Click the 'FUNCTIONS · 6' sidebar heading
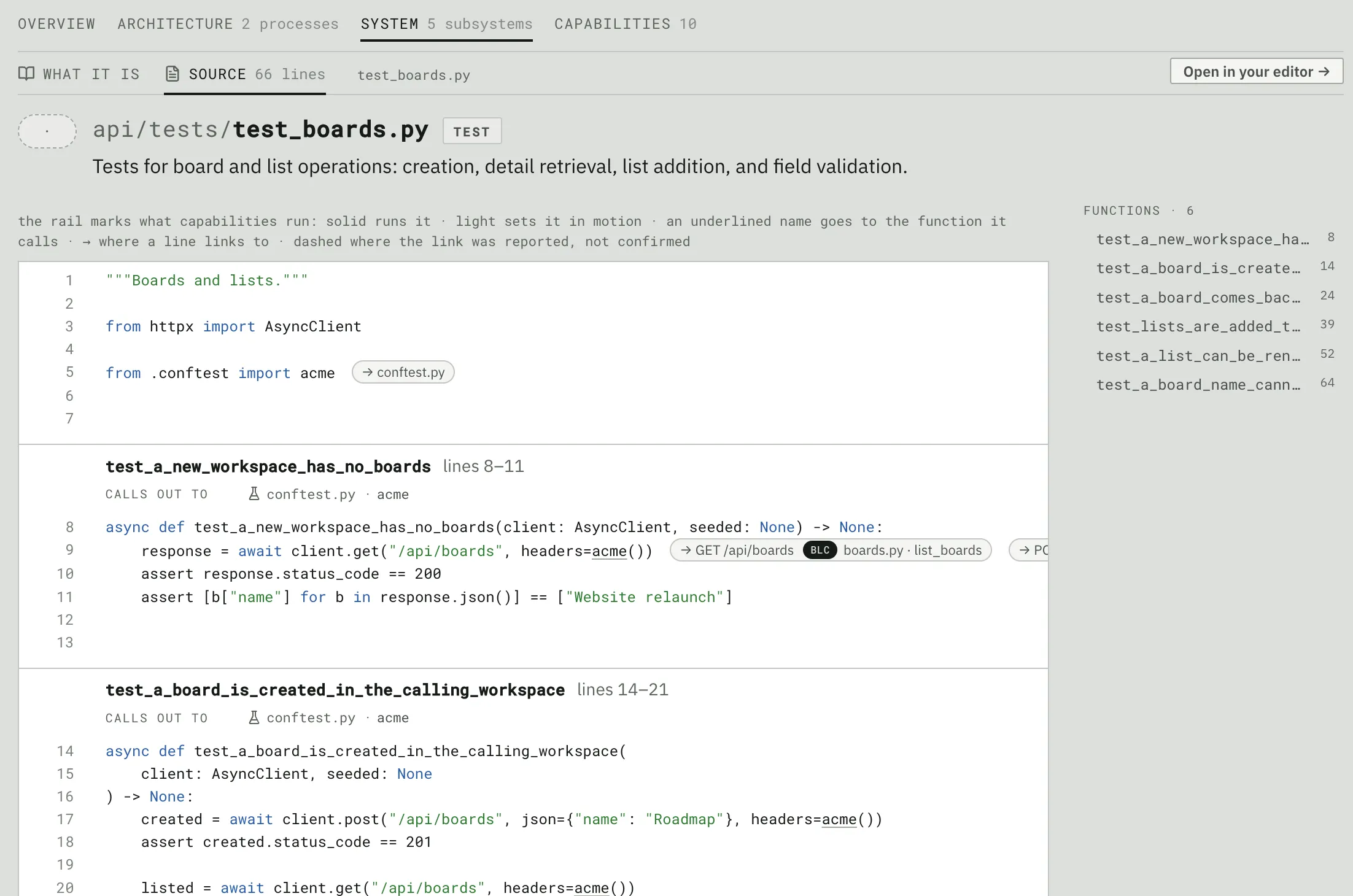The width and height of the screenshot is (1353, 896). tap(1139, 210)
